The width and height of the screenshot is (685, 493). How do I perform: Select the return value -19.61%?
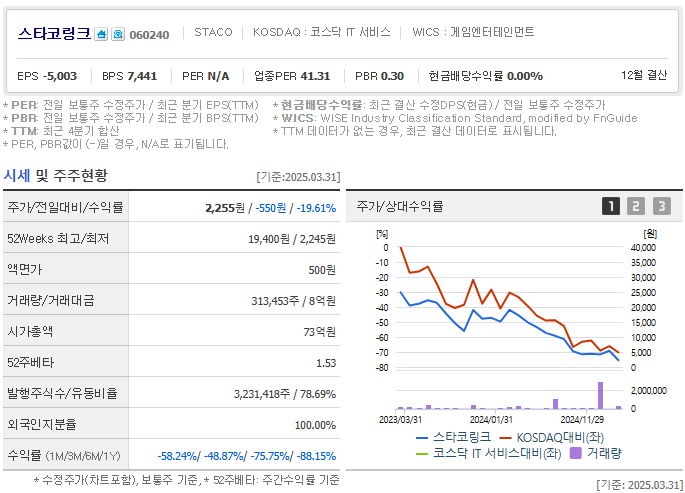point(316,208)
